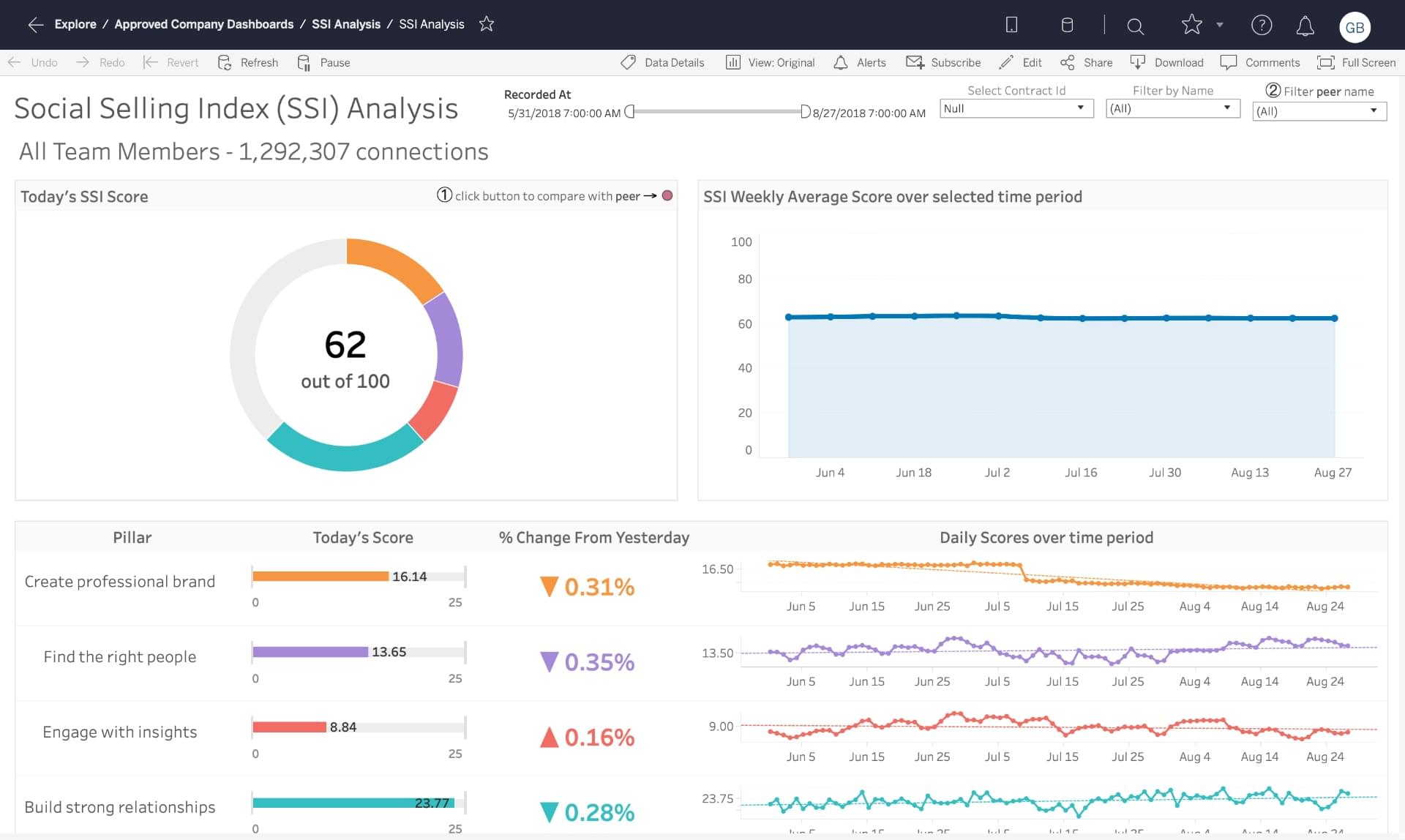This screenshot has height=840, width=1405.
Task: Open the Data Details panel
Action: click(x=661, y=62)
